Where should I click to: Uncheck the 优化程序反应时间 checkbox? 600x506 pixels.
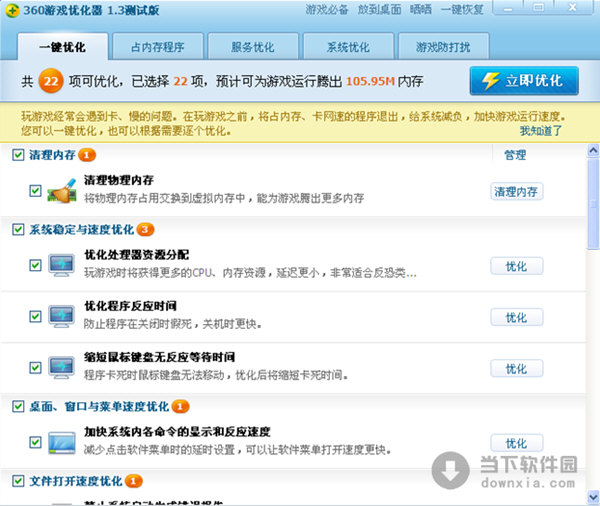35,316
